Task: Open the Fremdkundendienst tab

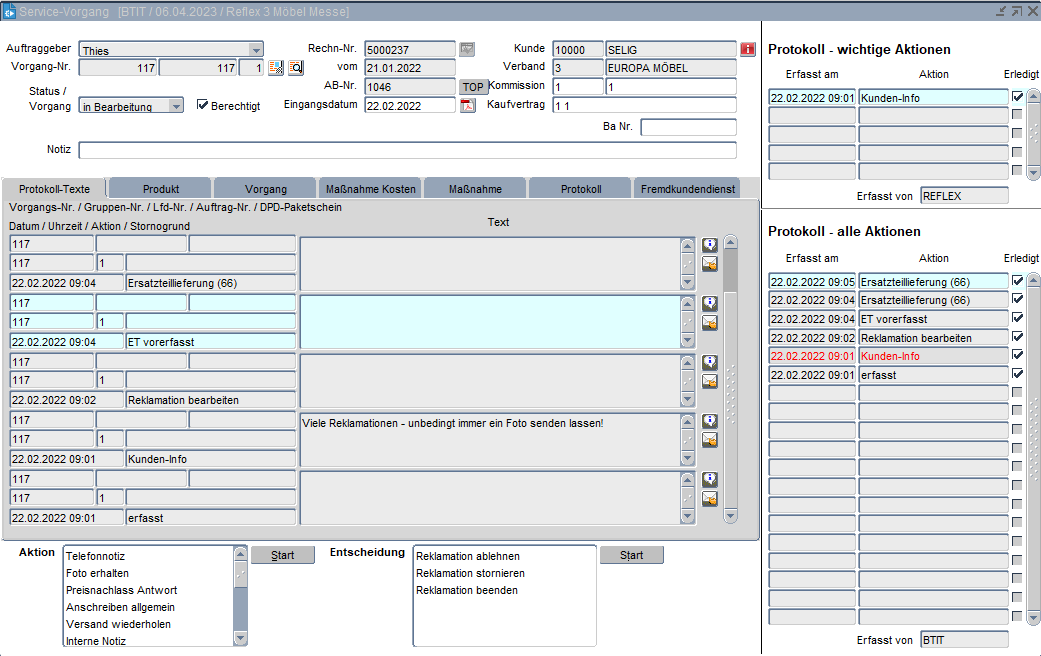Action: coord(688,189)
